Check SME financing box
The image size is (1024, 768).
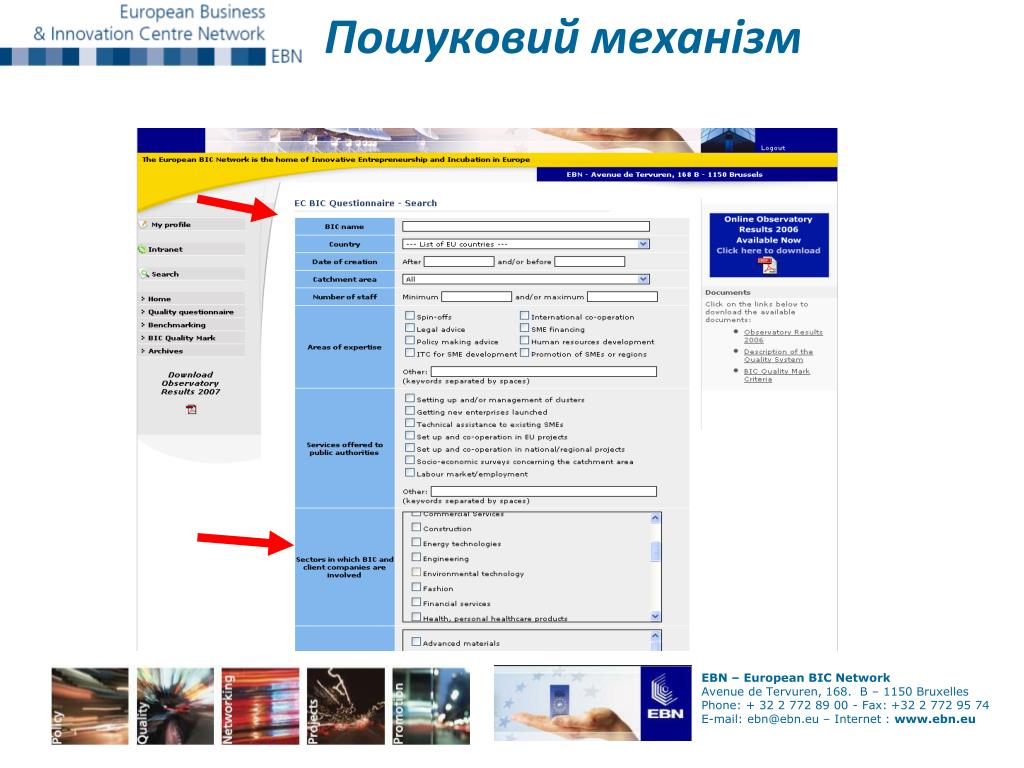pos(524,328)
